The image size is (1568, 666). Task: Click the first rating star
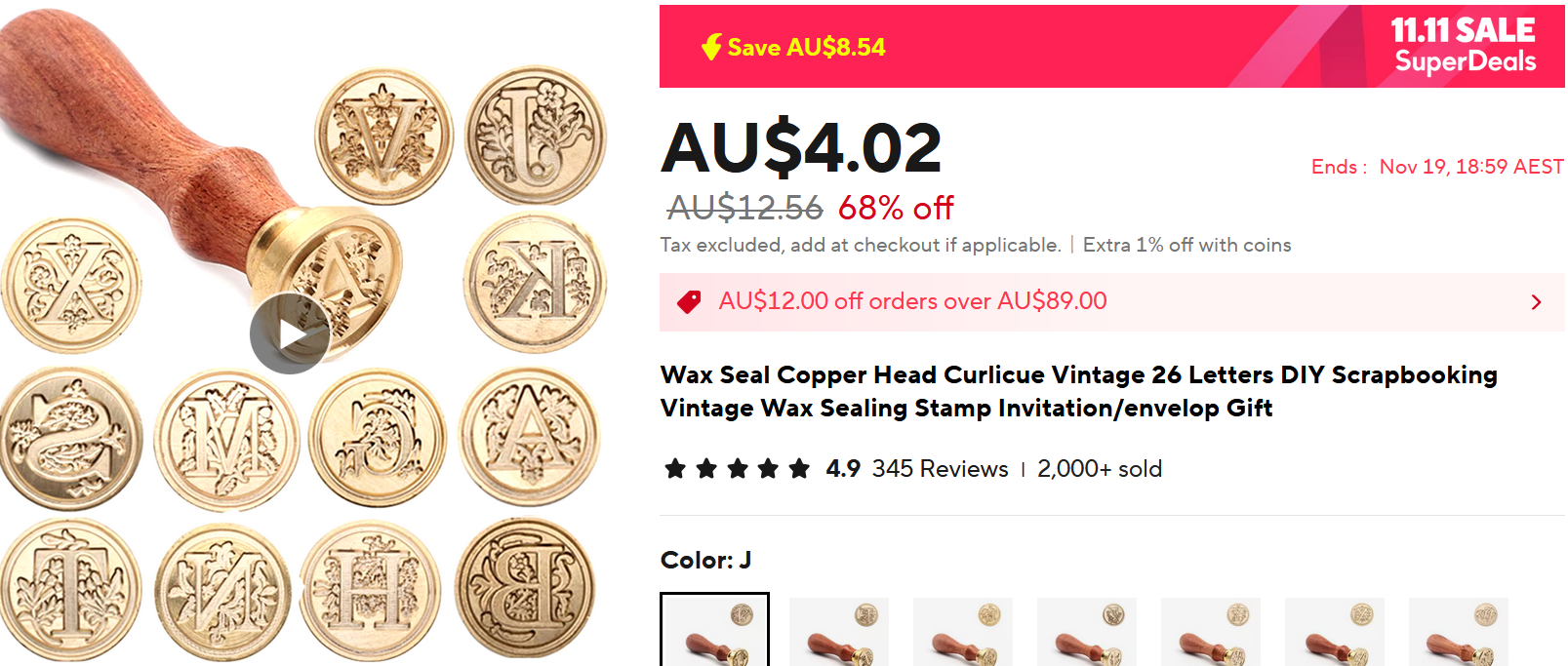tap(675, 469)
